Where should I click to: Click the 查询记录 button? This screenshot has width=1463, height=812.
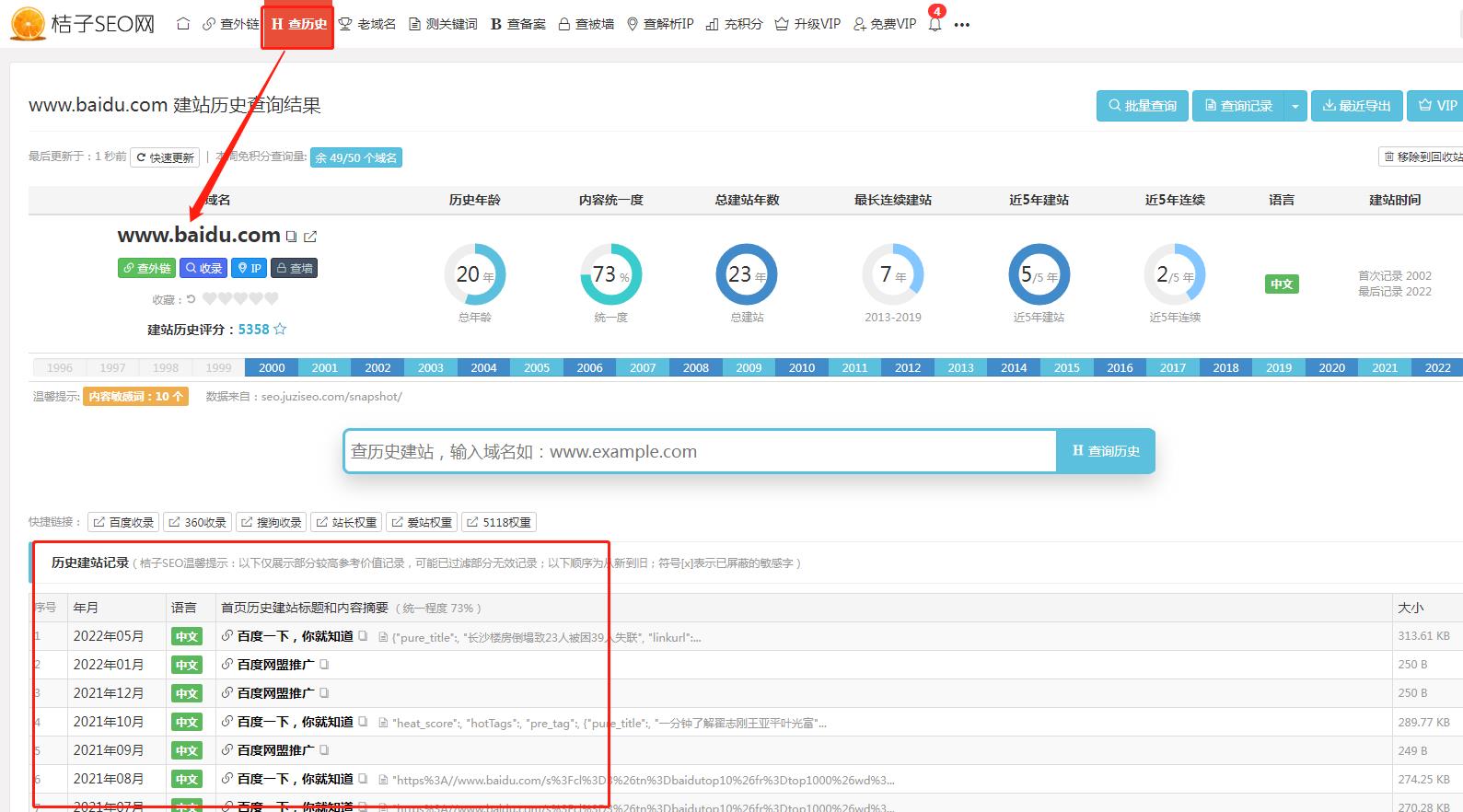pos(1238,106)
